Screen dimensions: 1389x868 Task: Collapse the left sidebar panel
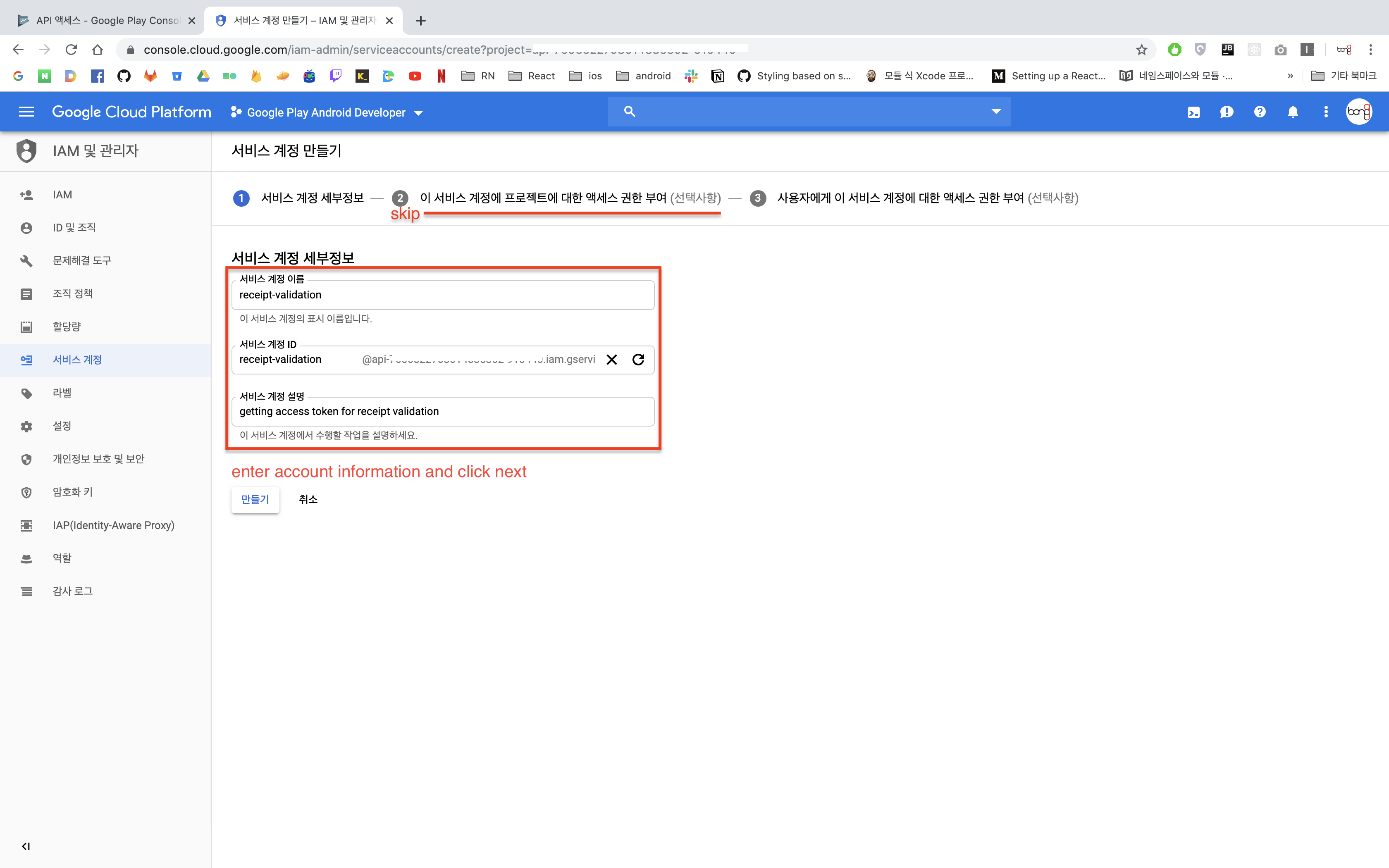coord(26,846)
